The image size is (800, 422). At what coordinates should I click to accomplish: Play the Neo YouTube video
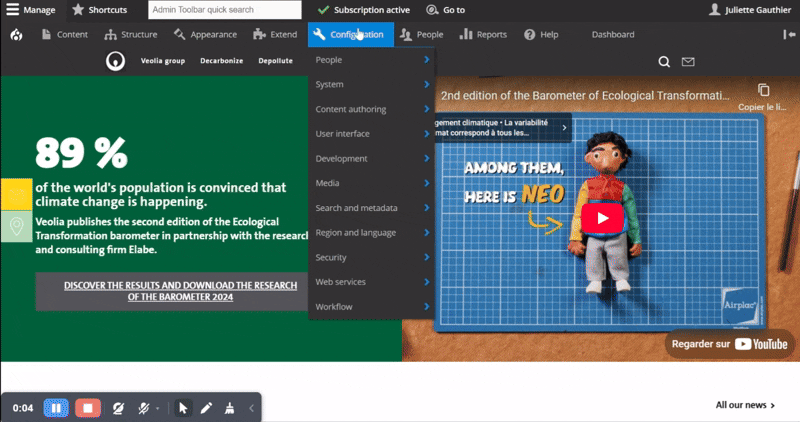[x=602, y=218]
